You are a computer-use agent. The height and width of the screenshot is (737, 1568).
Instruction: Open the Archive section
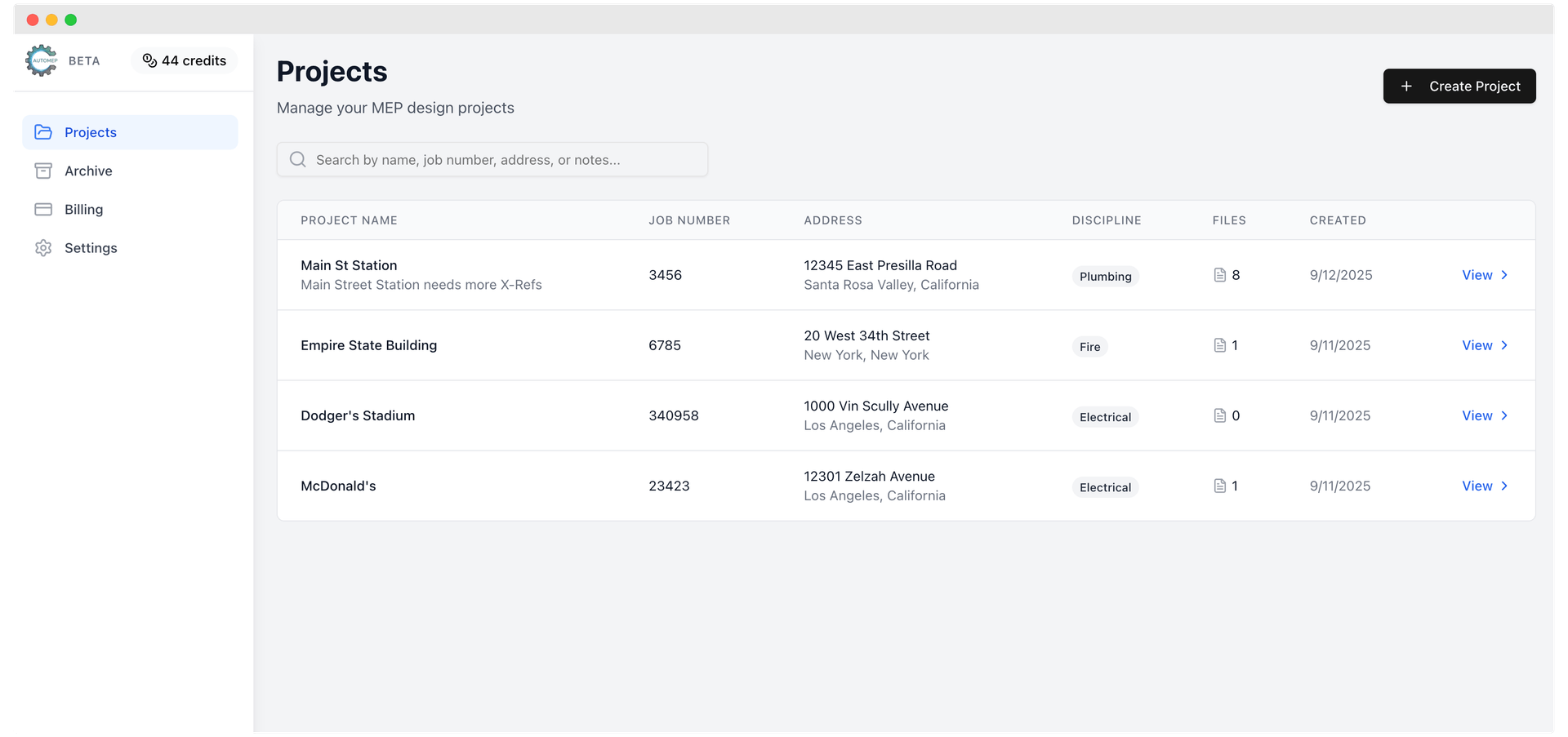click(x=88, y=171)
